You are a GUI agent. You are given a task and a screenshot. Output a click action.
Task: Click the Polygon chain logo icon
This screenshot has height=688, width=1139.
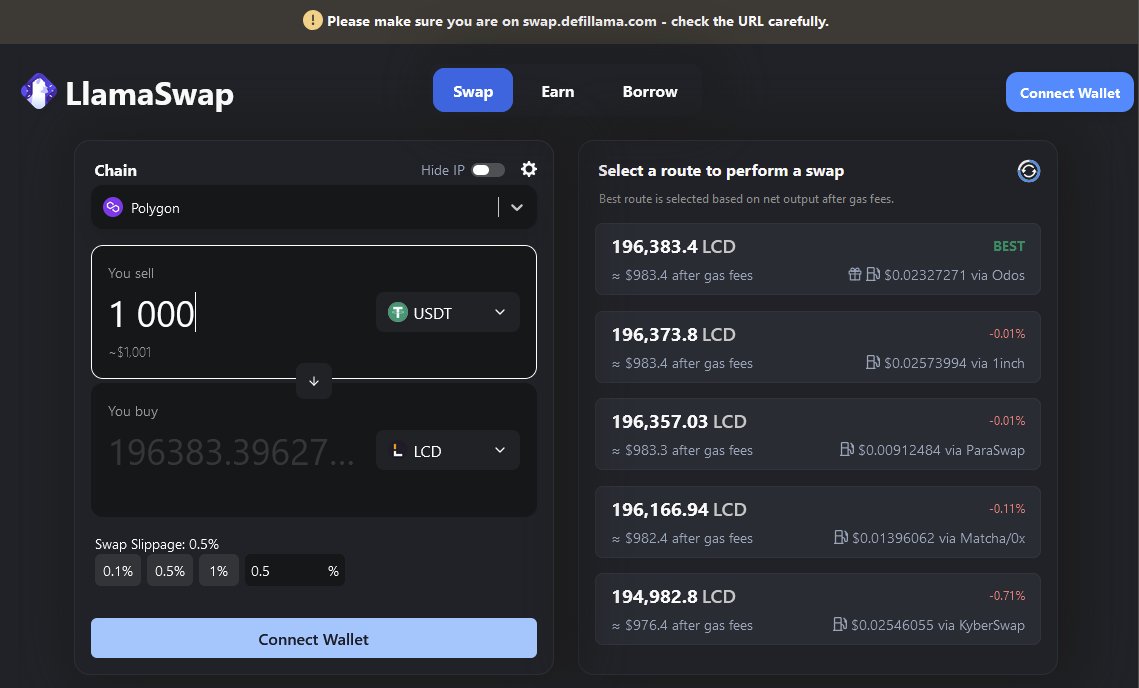(113, 208)
